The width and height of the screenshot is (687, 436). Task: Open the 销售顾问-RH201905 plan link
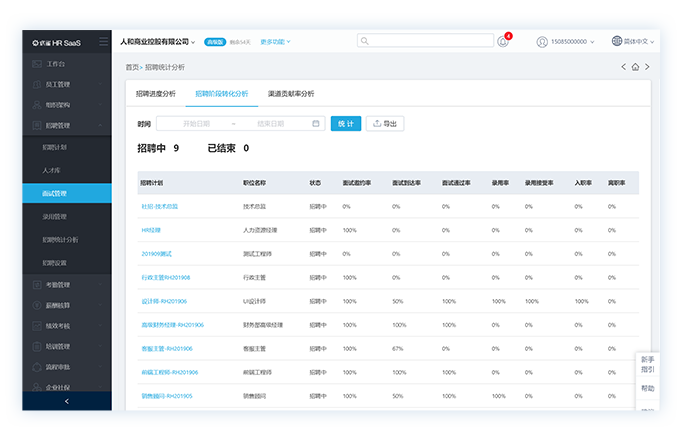point(167,396)
